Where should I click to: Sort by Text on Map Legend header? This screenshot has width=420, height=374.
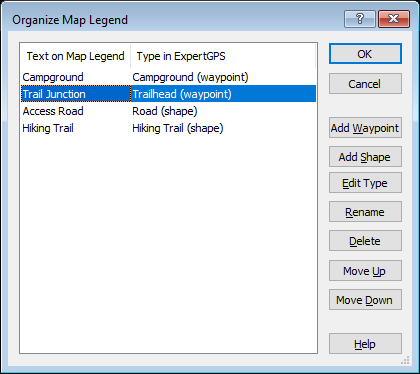pyautogui.click(x=75, y=56)
